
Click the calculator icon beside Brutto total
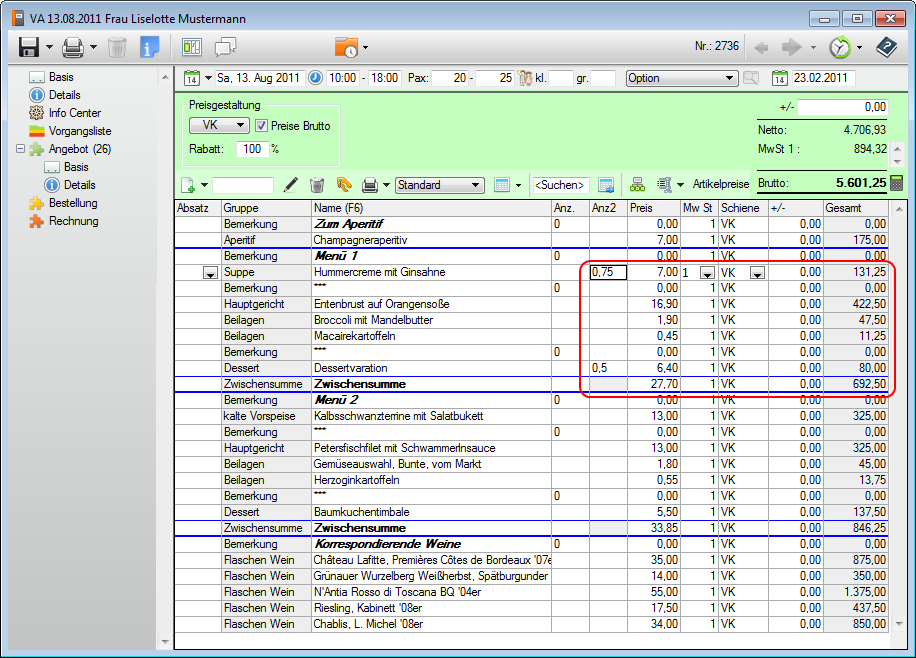pyautogui.click(x=896, y=183)
